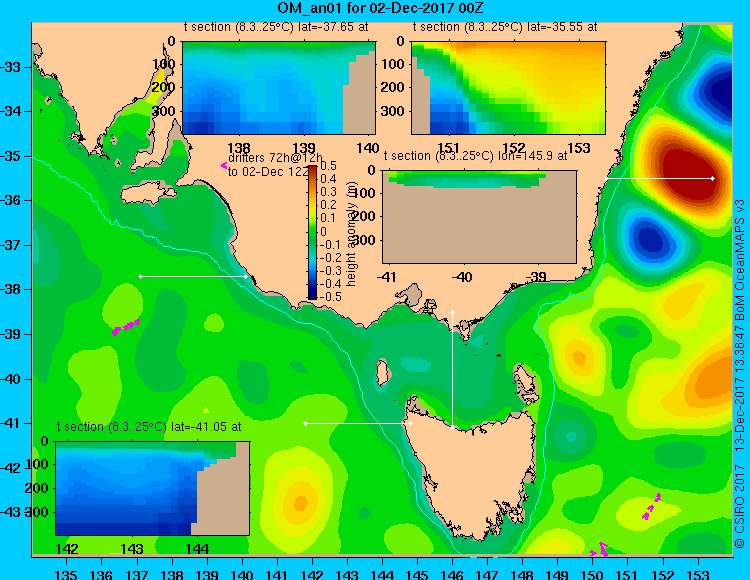Click the '13-Dec-2017 13:38:47' timestamp text
The image size is (750, 580).
[739, 391]
